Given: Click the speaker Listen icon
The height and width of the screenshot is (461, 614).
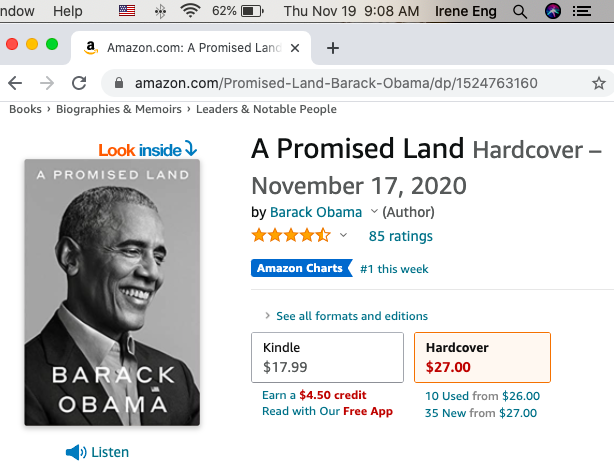Looking at the screenshot, I should [75, 452].
